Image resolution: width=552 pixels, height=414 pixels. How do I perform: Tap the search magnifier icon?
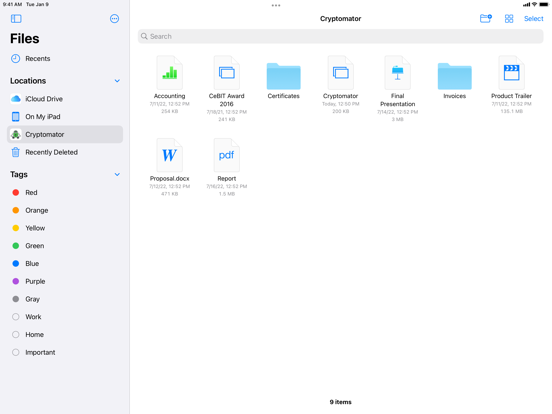144,36
